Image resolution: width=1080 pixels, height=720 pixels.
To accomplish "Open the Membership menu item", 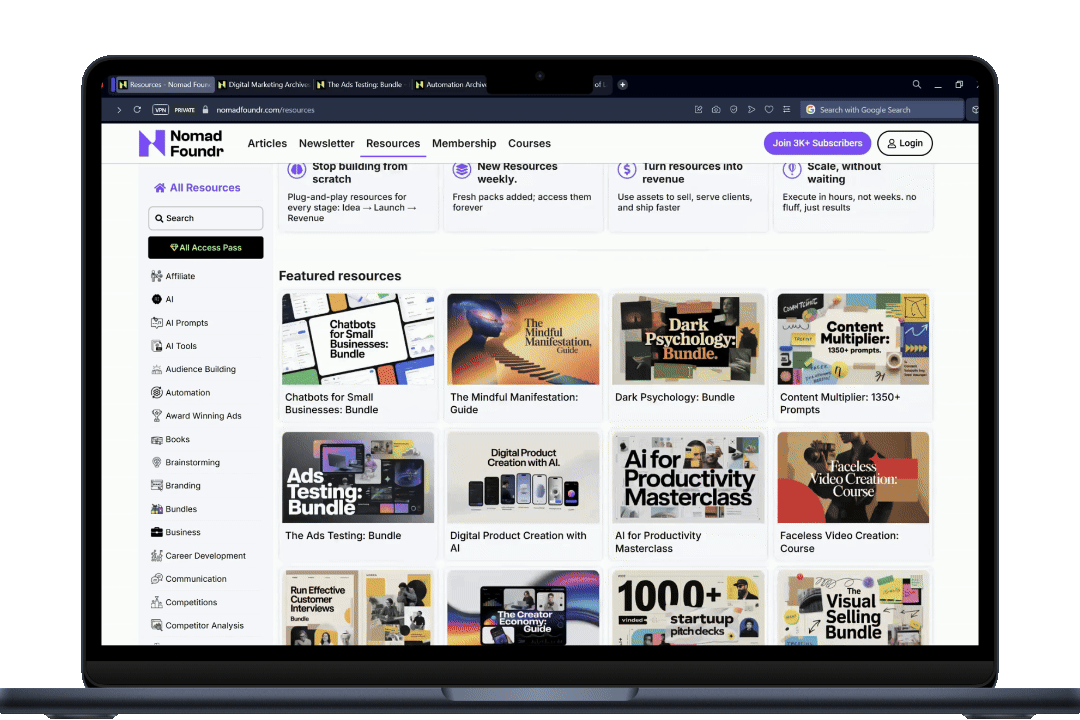I will 464,144.
